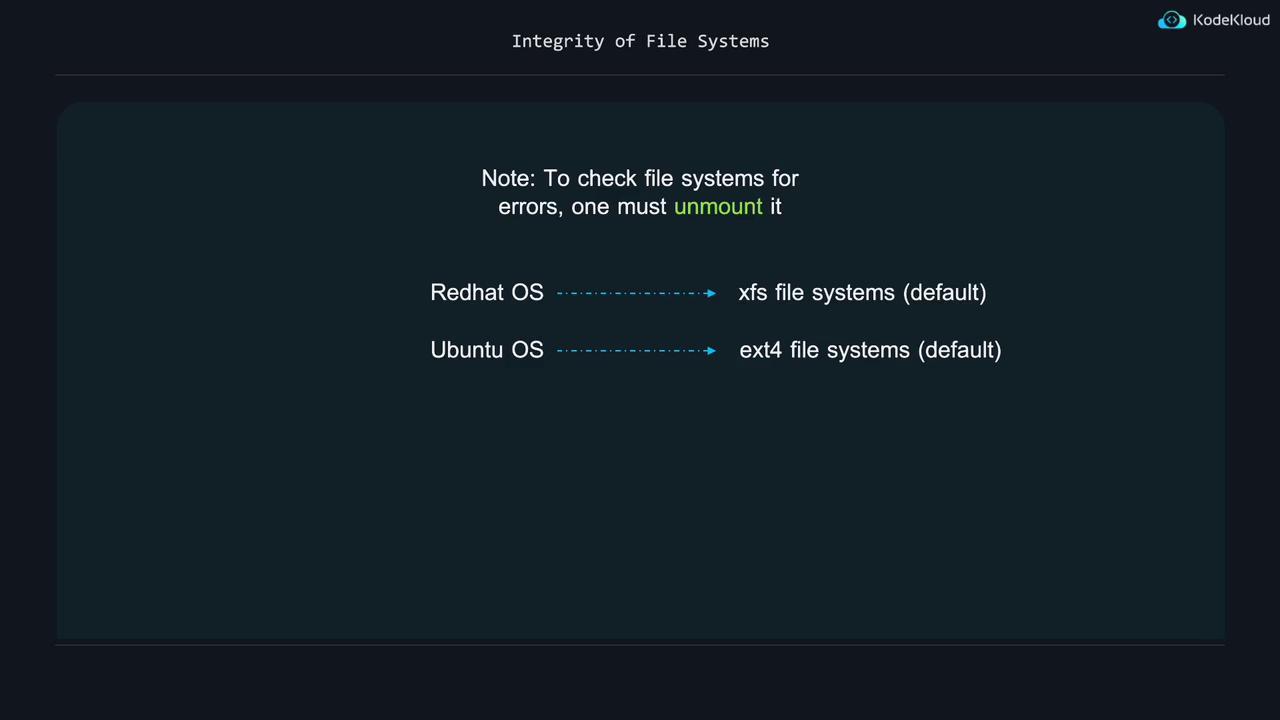The image size is (1280, 720).
Task: Click the green unmount word
Action: pyautogui.click(x=718, y=207)
